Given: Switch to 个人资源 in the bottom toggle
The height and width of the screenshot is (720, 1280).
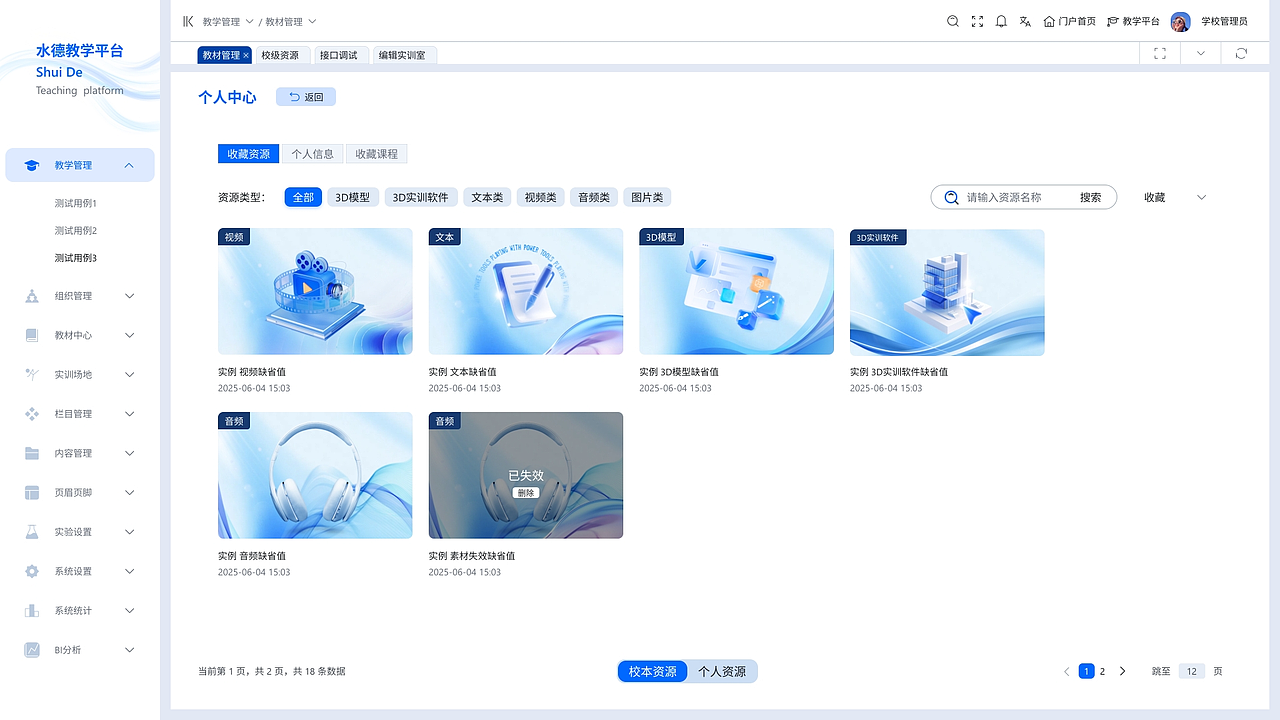Looking at the screenshot, I should tap(723, 671).
